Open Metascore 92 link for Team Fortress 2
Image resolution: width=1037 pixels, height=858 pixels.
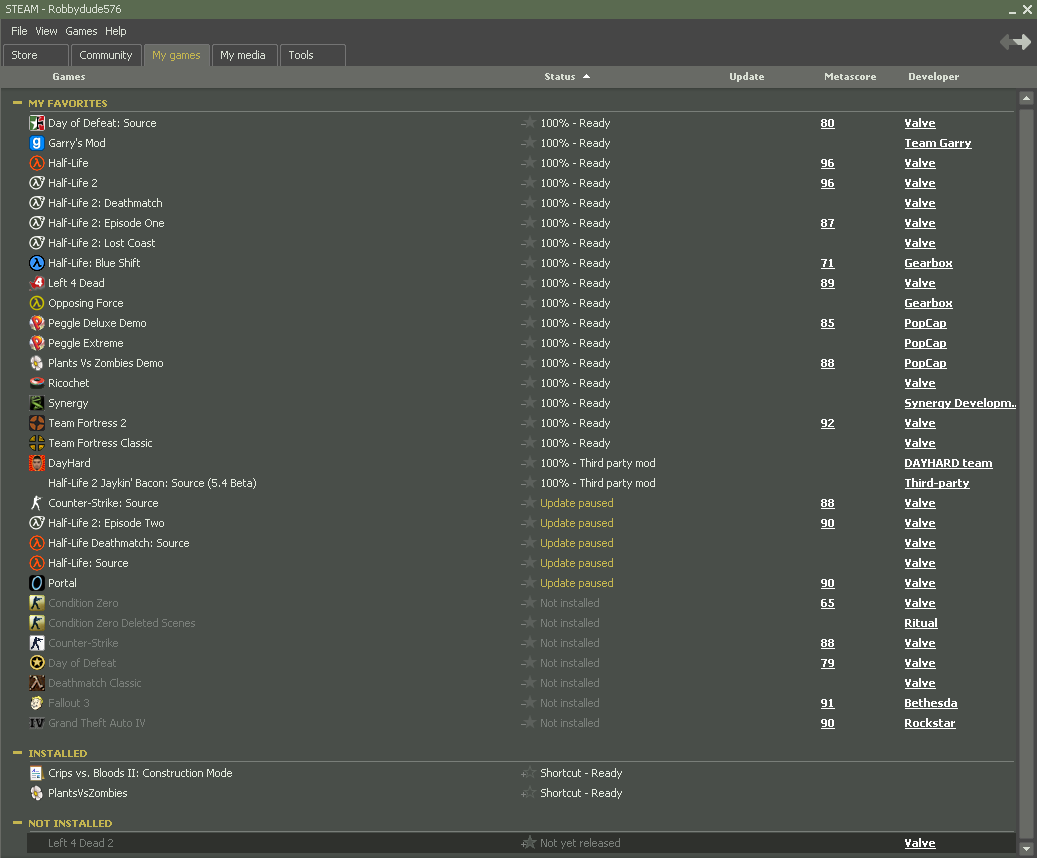click(827, 423)
